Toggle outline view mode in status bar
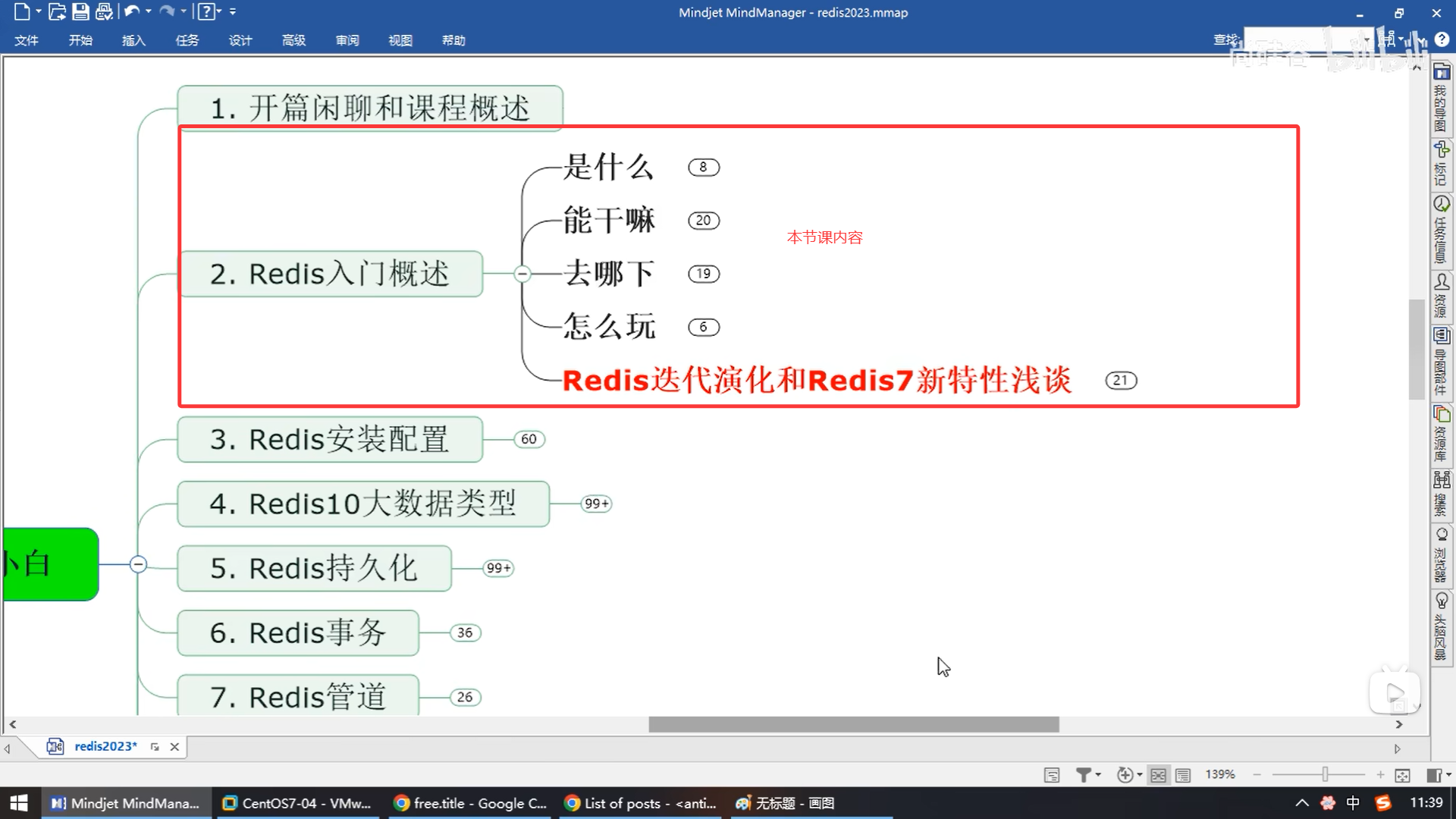The image size is (1456, 819). [x=1183, y=774]
